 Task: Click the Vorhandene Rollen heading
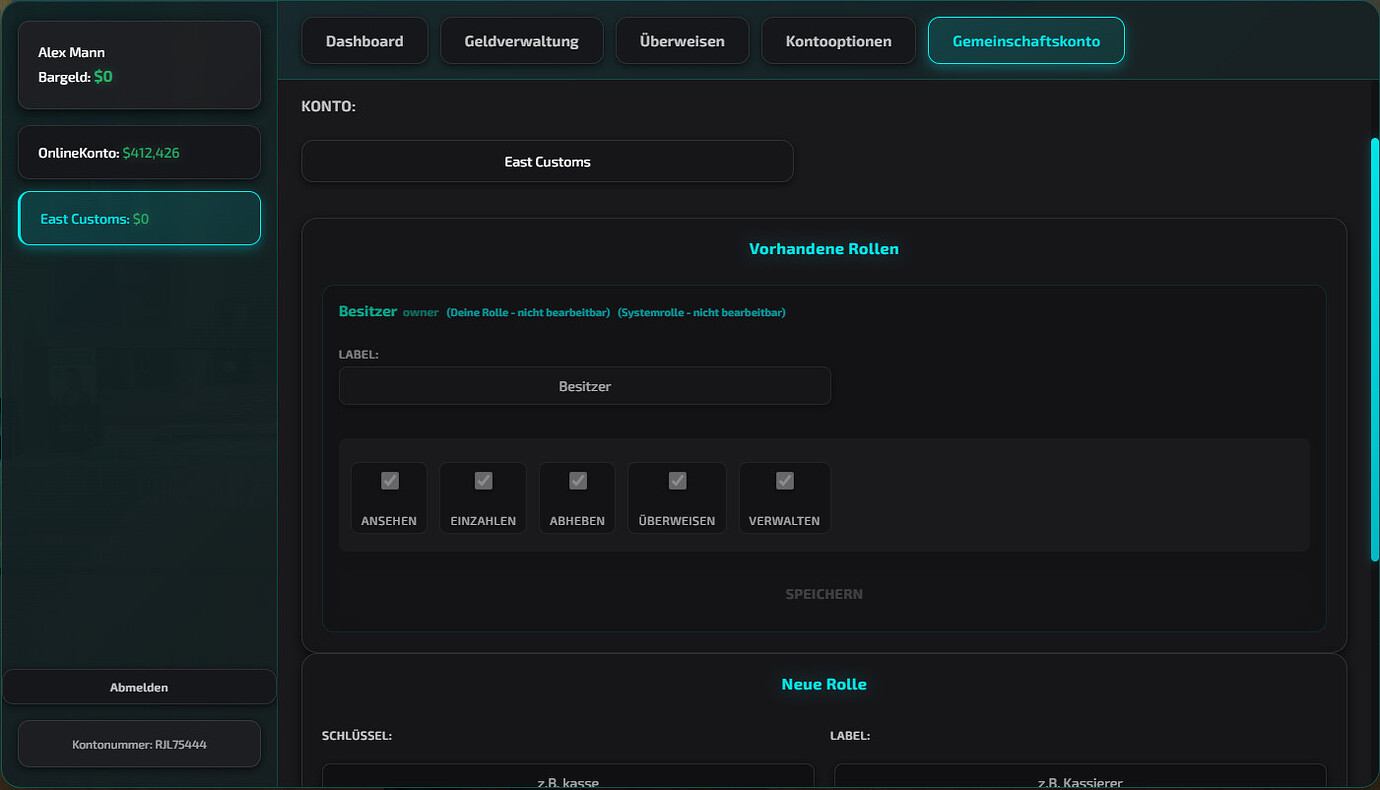tap(824, 249)
